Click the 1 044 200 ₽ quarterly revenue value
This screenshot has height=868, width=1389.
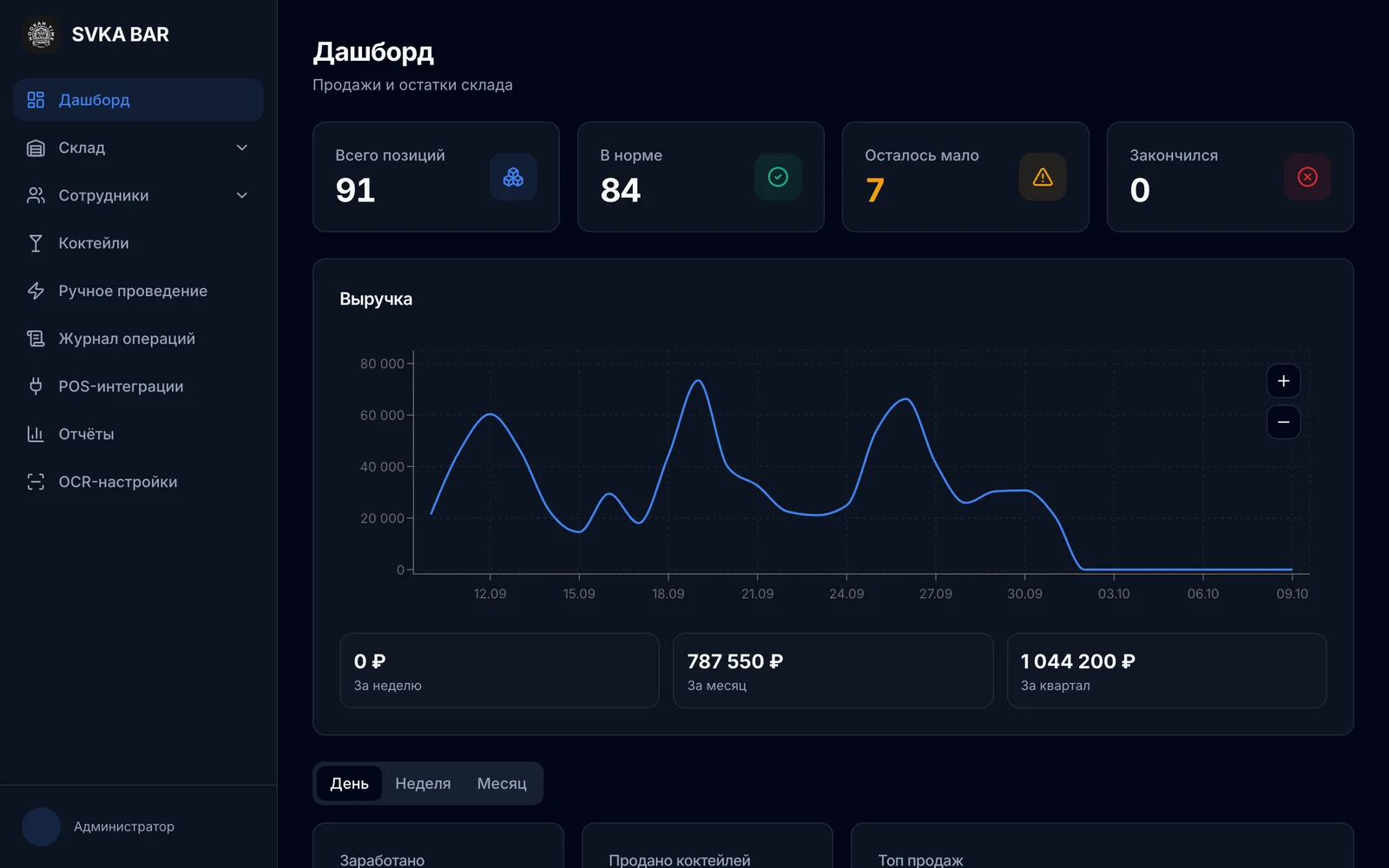click(1077, 661)
